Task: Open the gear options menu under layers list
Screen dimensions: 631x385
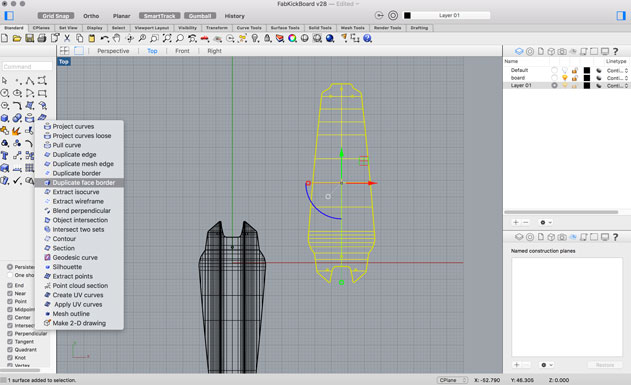Action: 545,222
